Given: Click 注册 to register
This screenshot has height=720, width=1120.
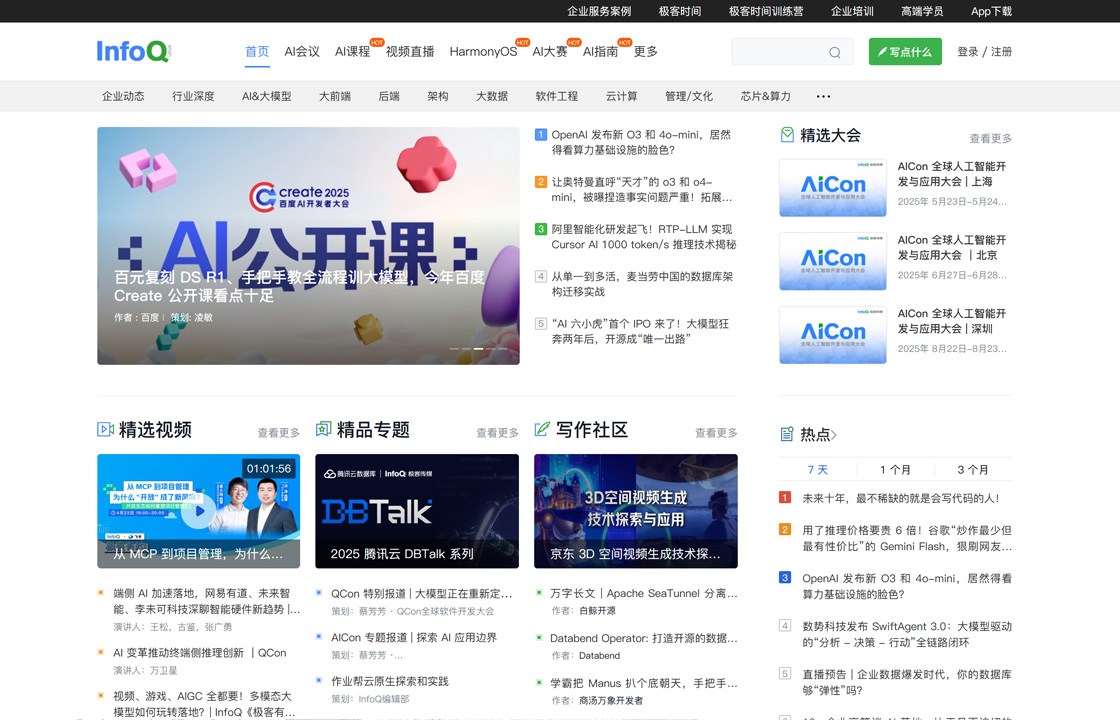Looking at the screenshot, I should pos(1001,51).
